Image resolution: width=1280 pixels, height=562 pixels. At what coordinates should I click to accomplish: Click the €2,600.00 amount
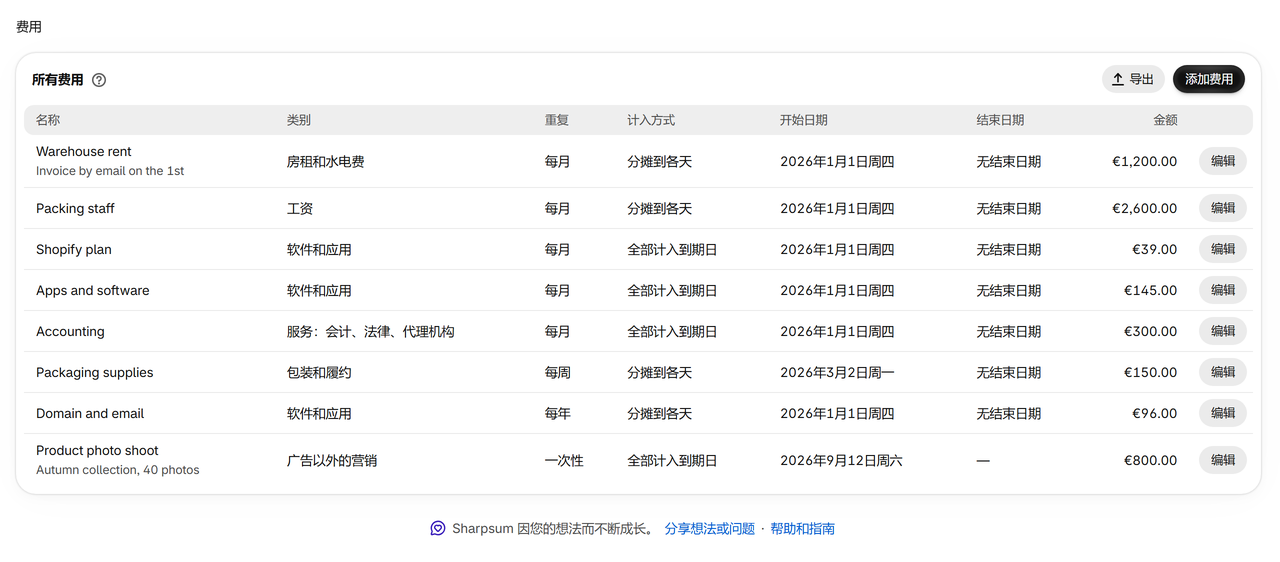pos(1144,209)
